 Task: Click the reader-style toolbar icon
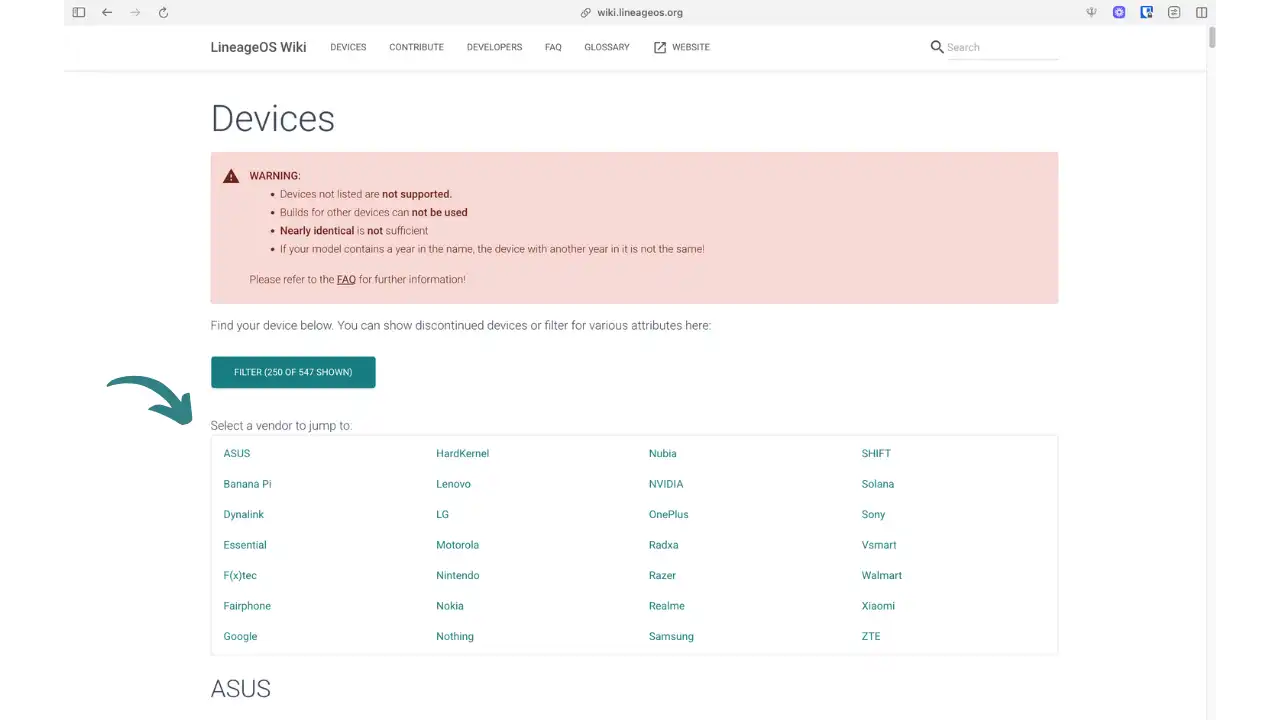tap(1174, 13)
